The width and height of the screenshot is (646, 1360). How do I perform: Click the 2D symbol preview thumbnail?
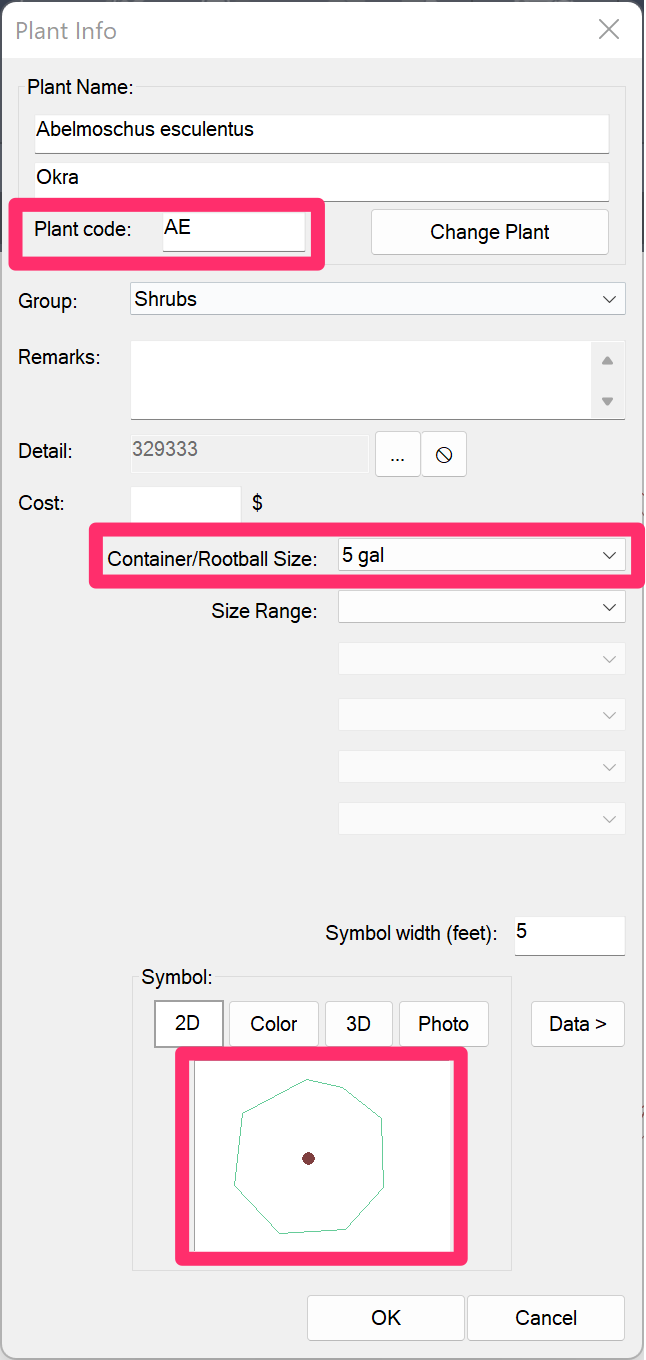pos(322,1156)
